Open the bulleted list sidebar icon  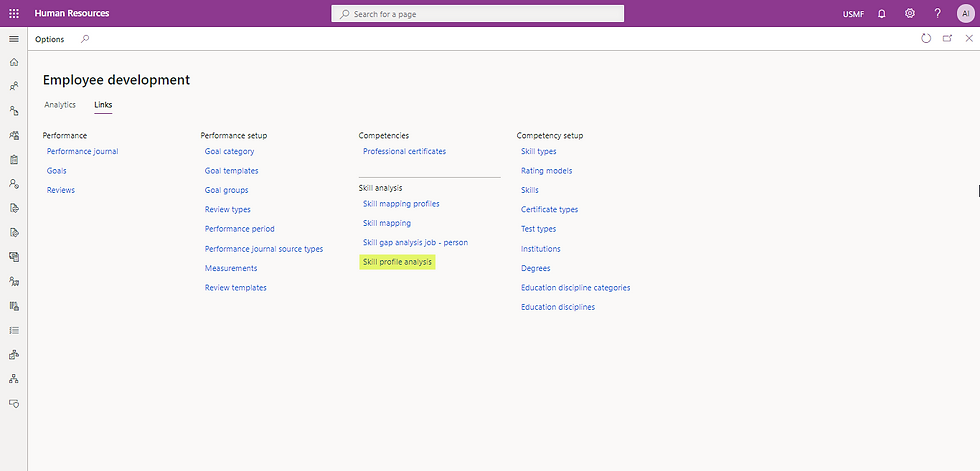coord(14,330)
